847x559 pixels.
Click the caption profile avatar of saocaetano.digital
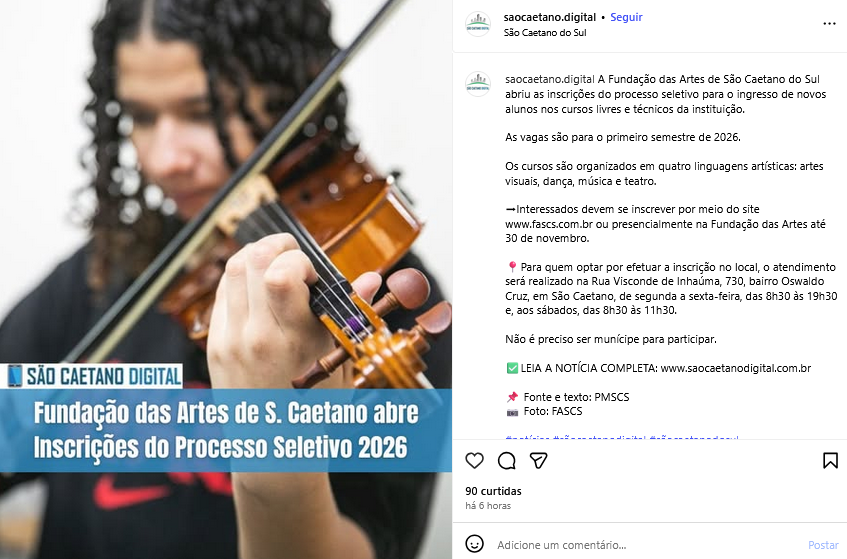478,84
